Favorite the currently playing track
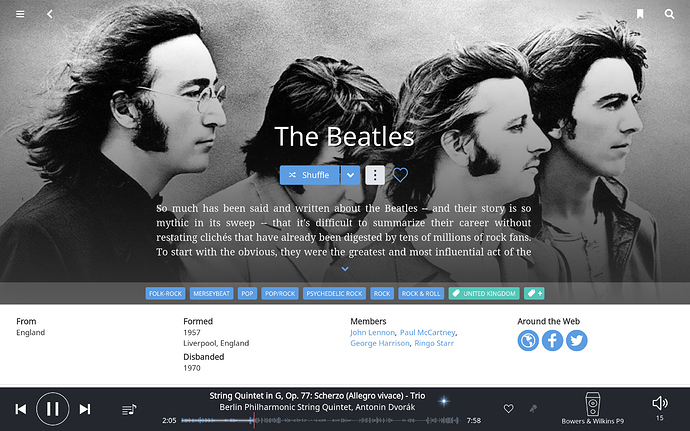Screen dimensions: 690x431 pos(508,409)
